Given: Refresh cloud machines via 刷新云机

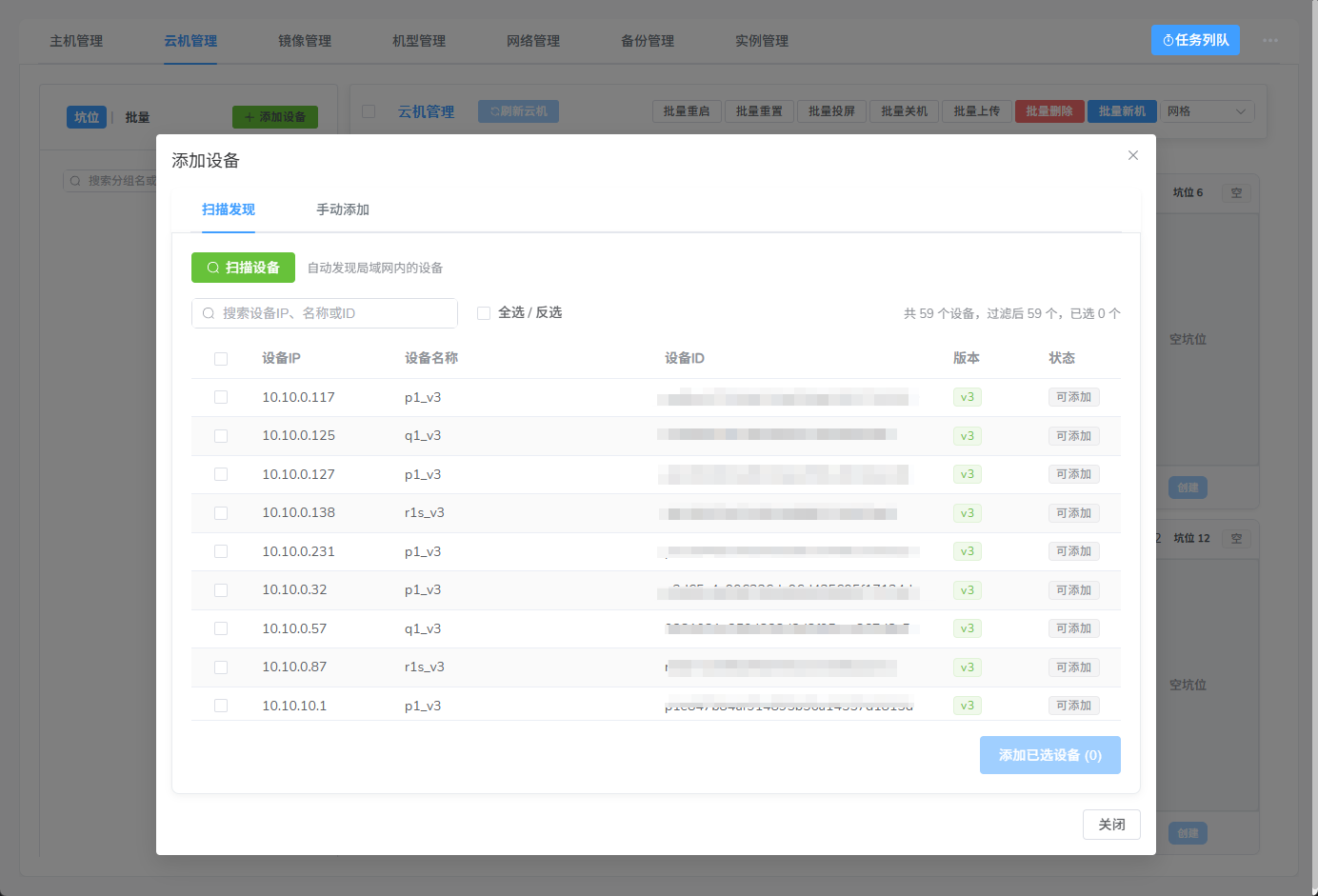Looking at the screenshot, I should (518, 110).
